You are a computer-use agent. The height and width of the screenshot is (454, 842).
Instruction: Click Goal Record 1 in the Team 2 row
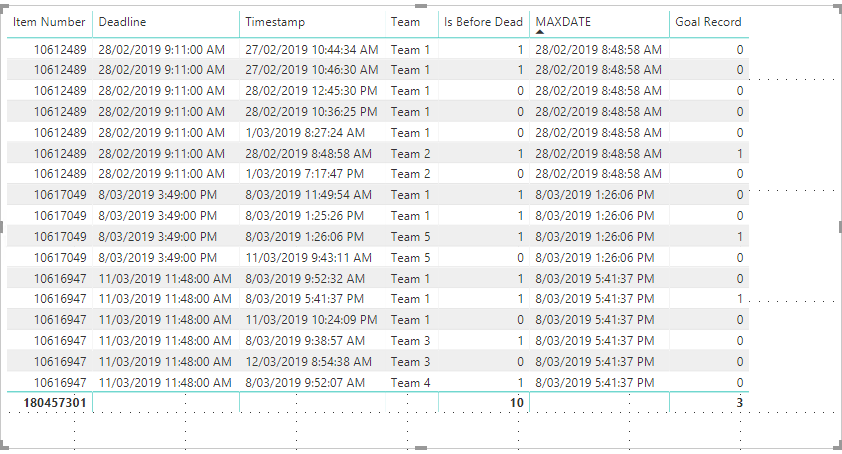tap(740, 154)
